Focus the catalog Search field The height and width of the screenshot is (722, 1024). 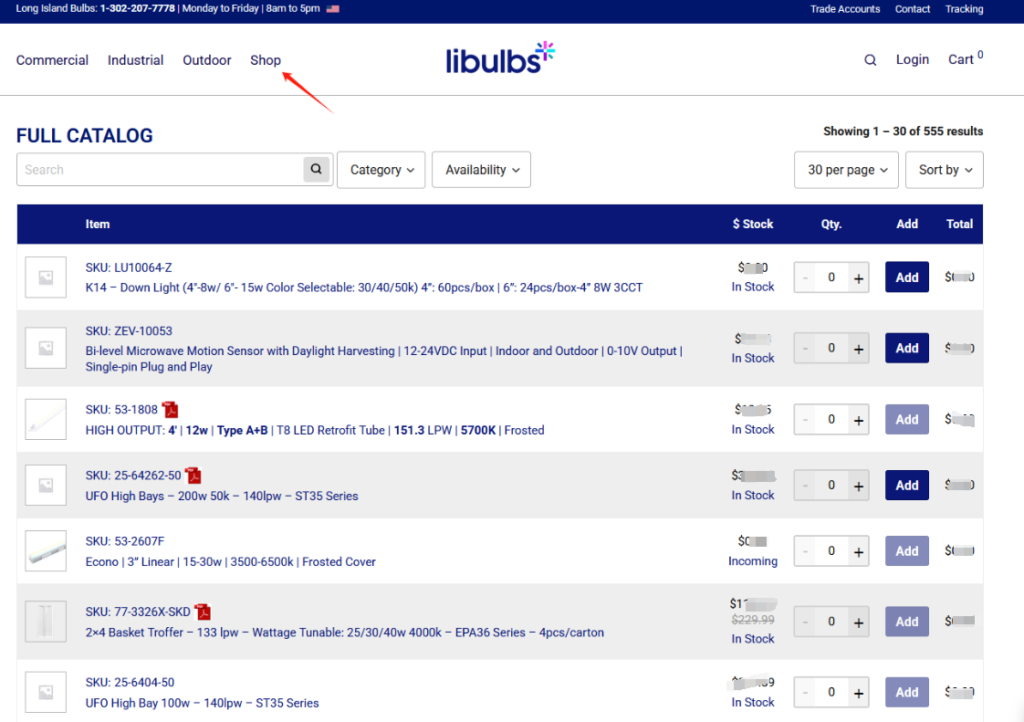click(161, 170)
